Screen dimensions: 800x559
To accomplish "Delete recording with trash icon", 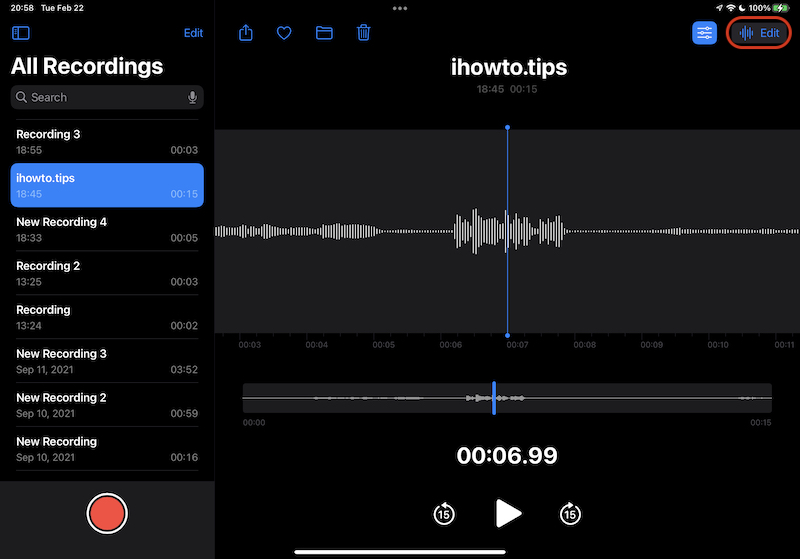I will (x=364, y=33).
